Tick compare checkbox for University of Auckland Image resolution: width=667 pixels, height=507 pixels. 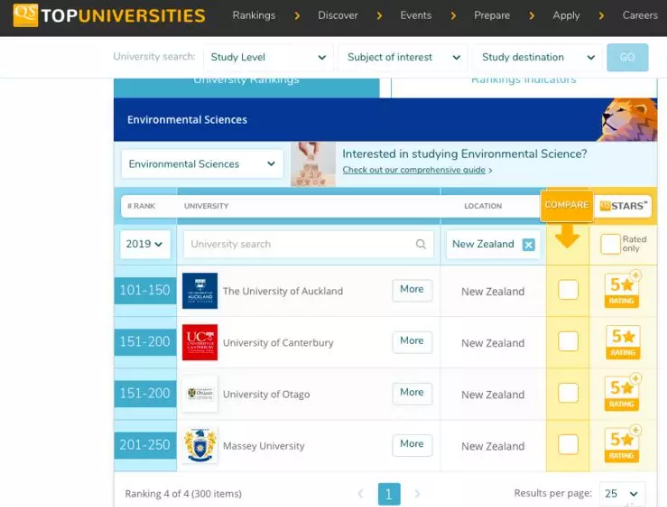(x=568, y=290)
